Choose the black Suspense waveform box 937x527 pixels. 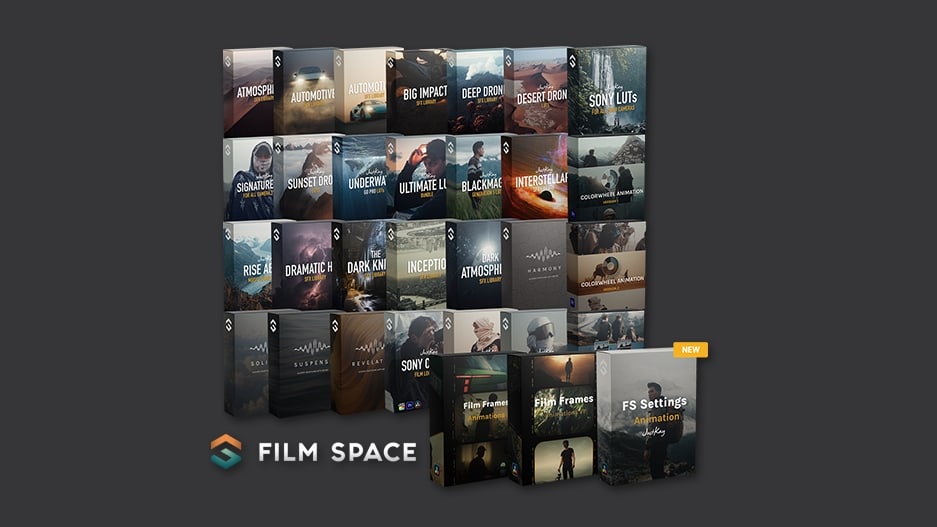[301, 364]
